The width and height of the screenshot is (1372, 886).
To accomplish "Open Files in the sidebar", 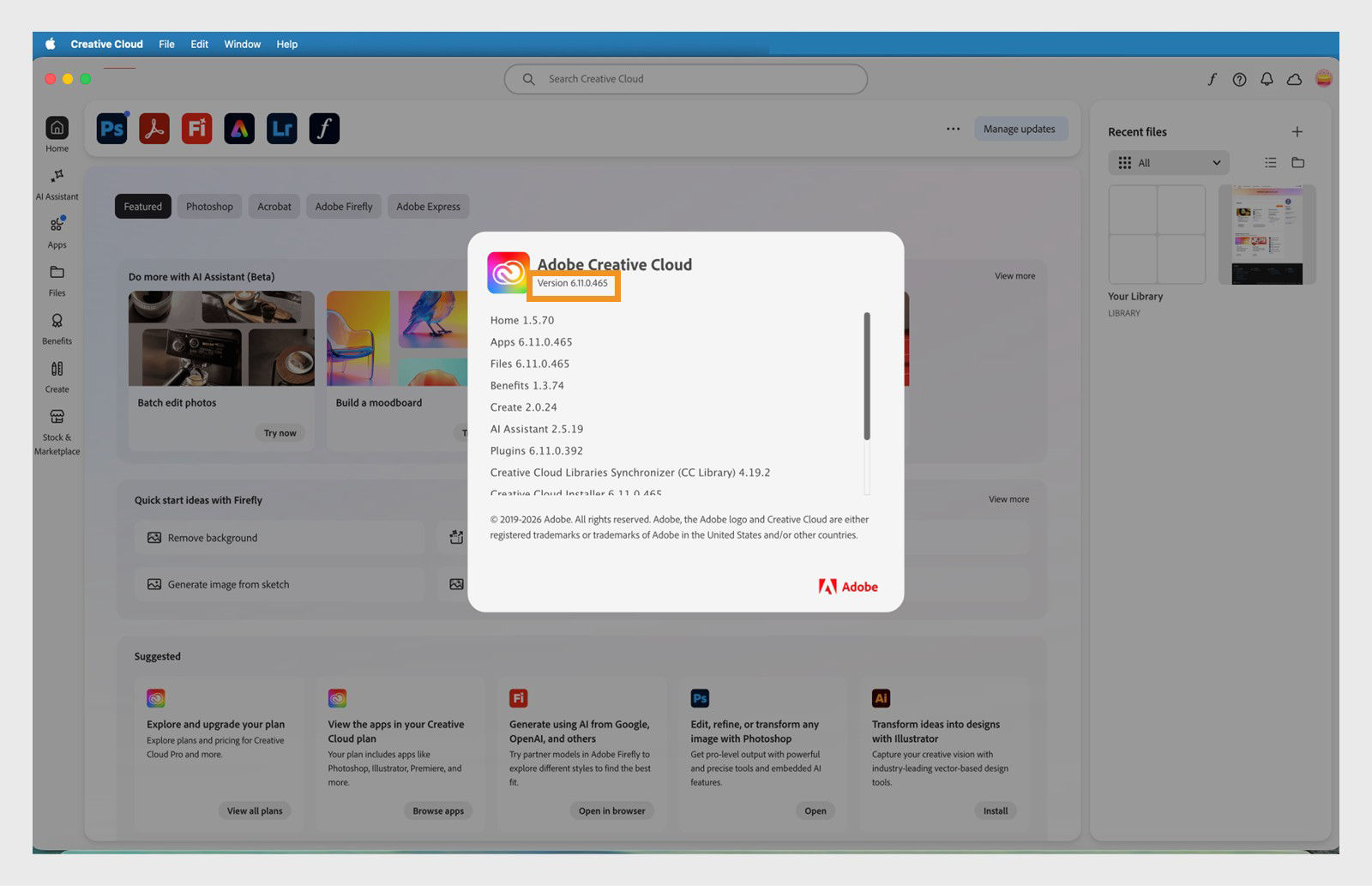I will [57, 280].
